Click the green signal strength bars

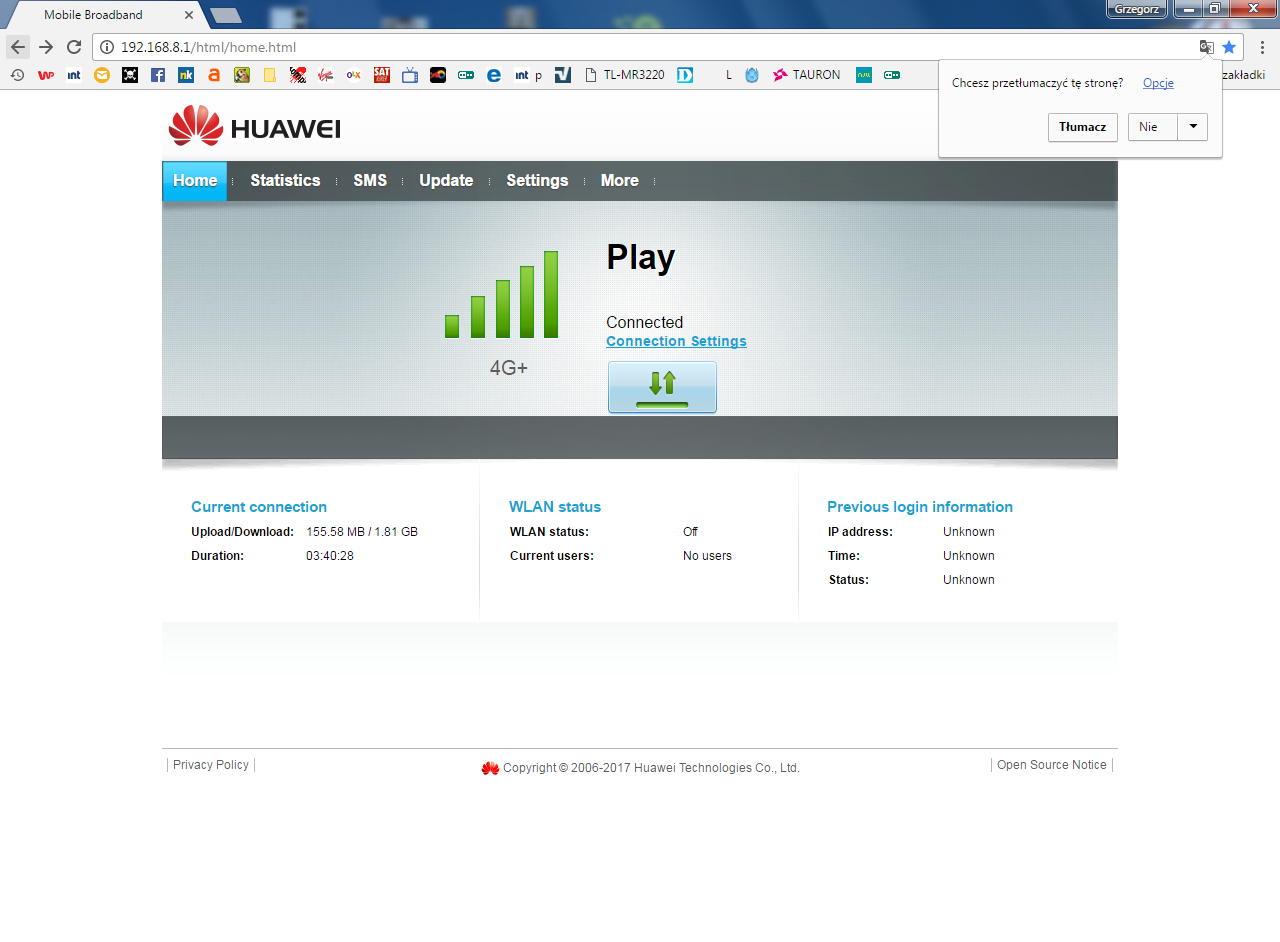coord(501,295)
